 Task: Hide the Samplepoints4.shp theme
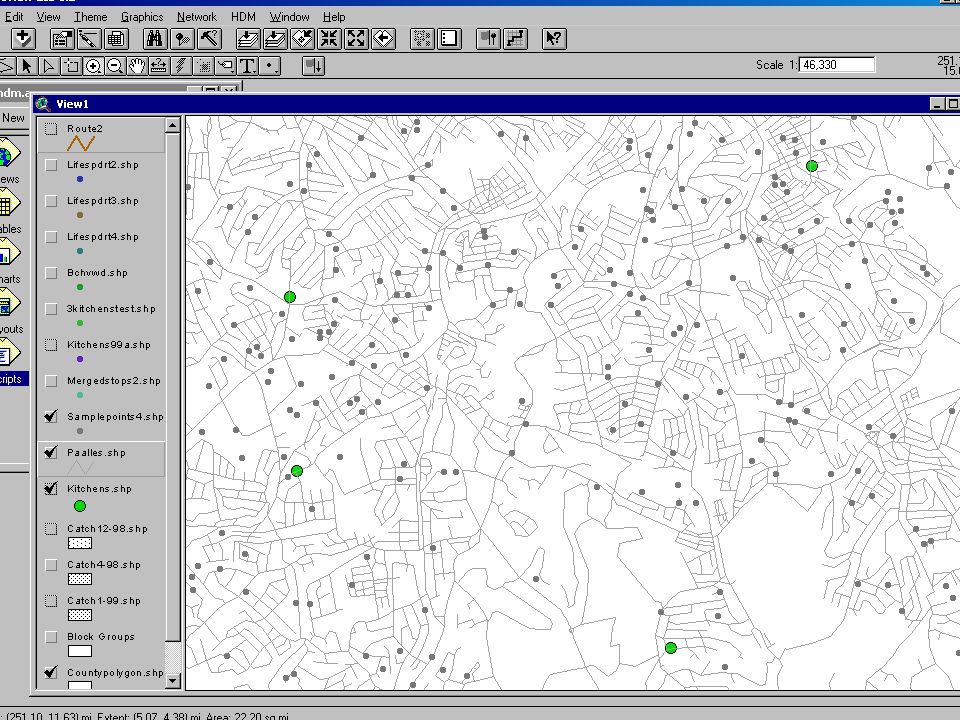(x=51, y=417)
